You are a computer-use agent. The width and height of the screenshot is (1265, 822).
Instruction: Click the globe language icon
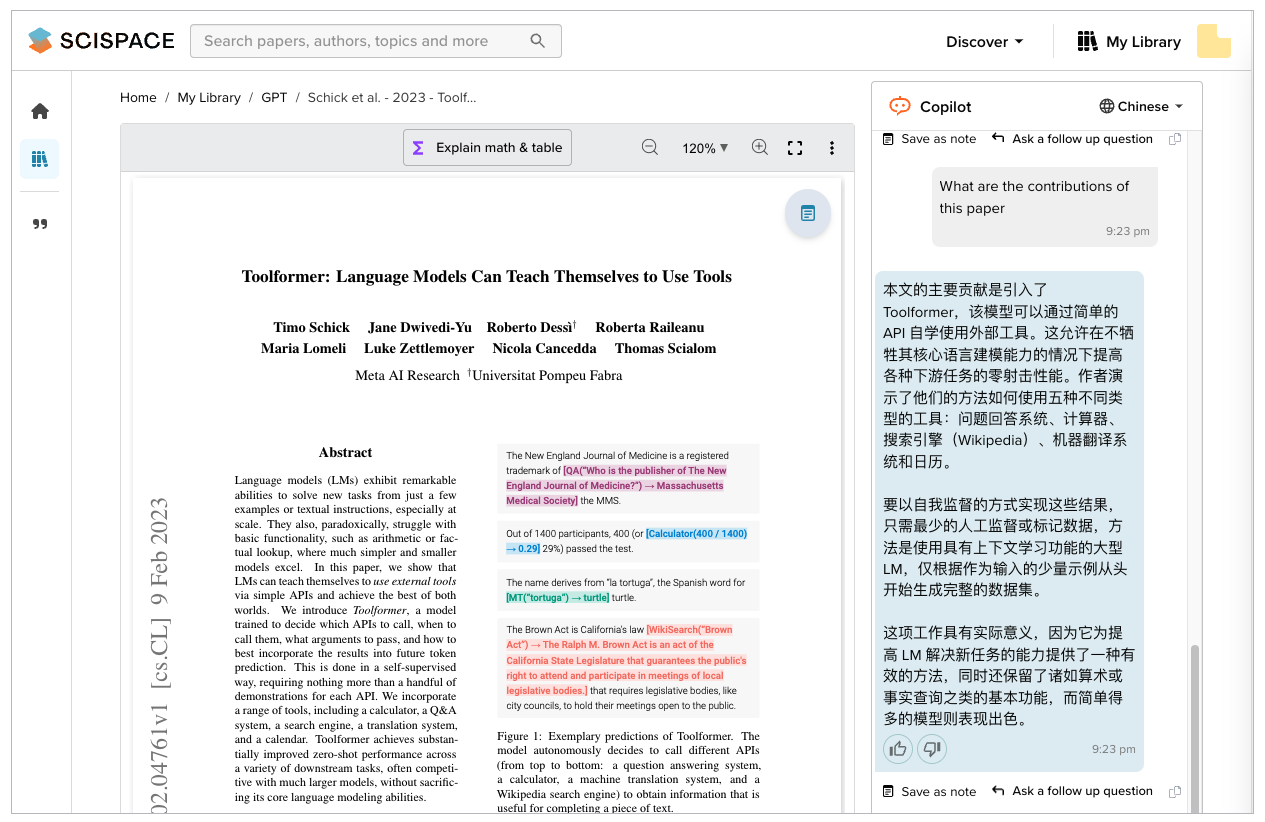tap(1106, 106)
